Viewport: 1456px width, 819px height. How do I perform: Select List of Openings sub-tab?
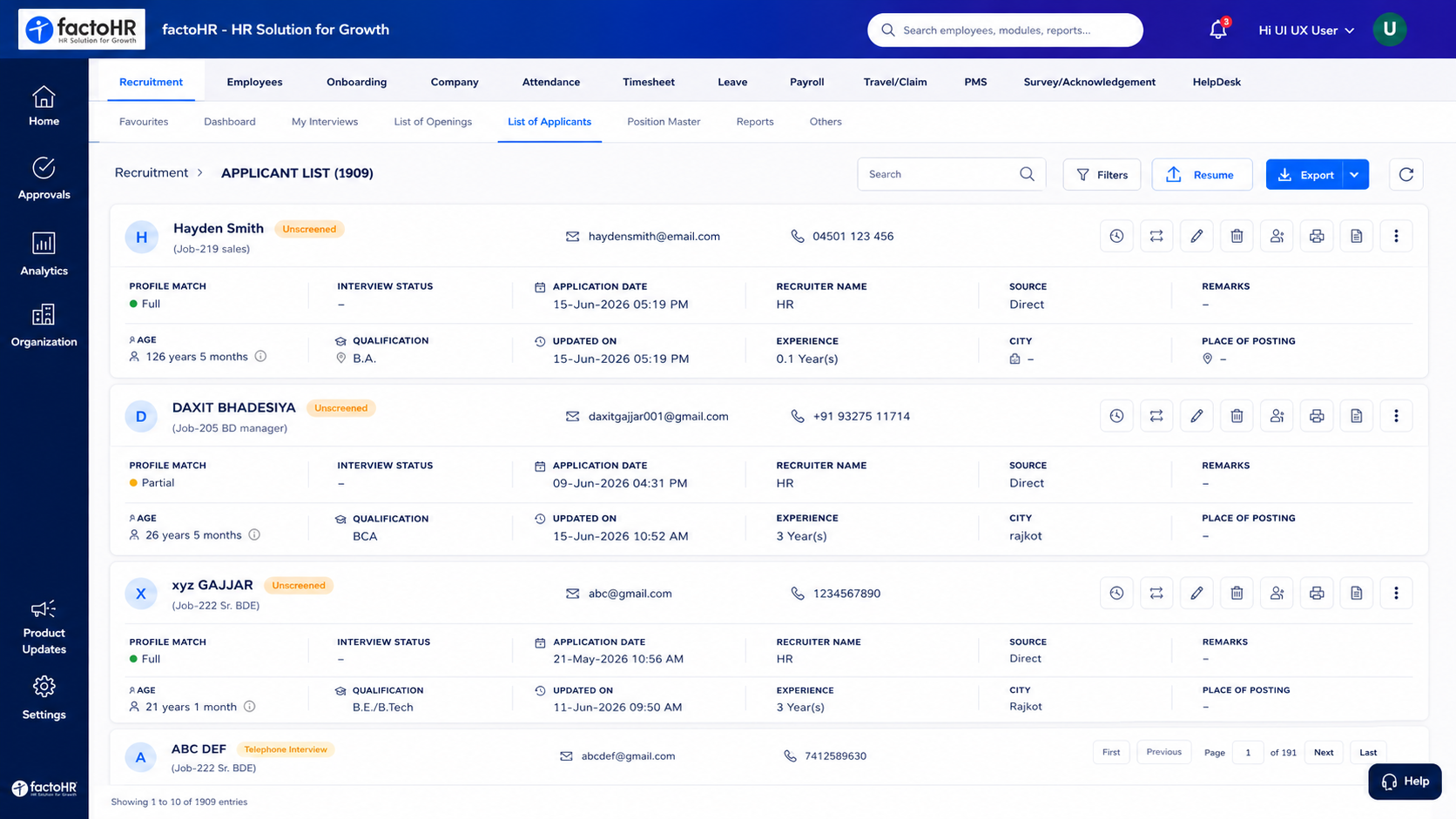433,122
